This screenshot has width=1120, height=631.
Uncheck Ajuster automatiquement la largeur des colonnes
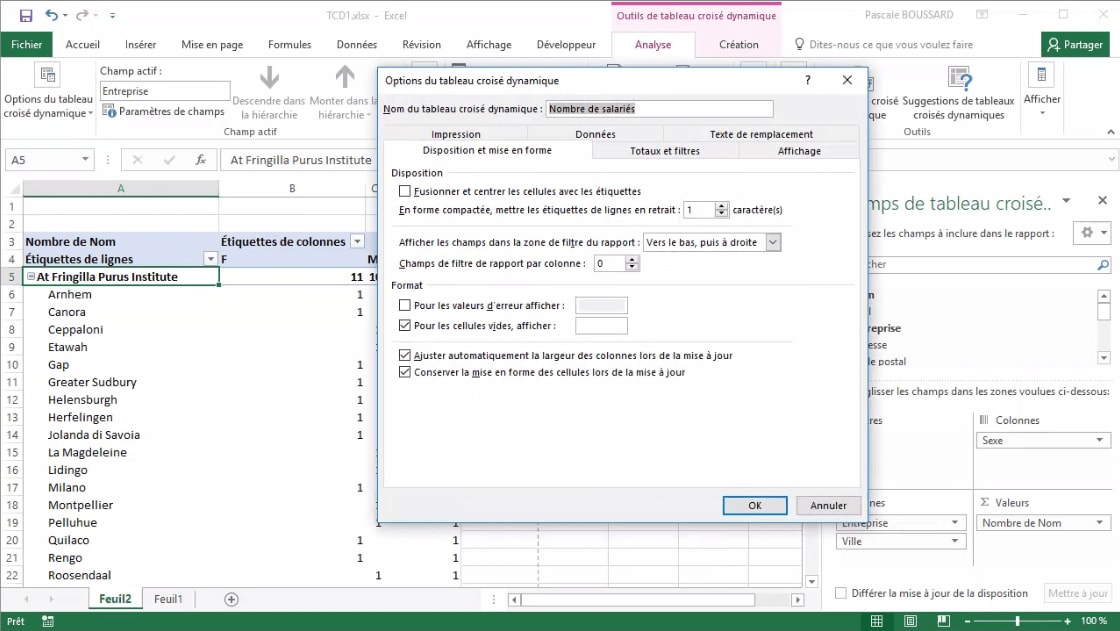[x=405, y=355]
